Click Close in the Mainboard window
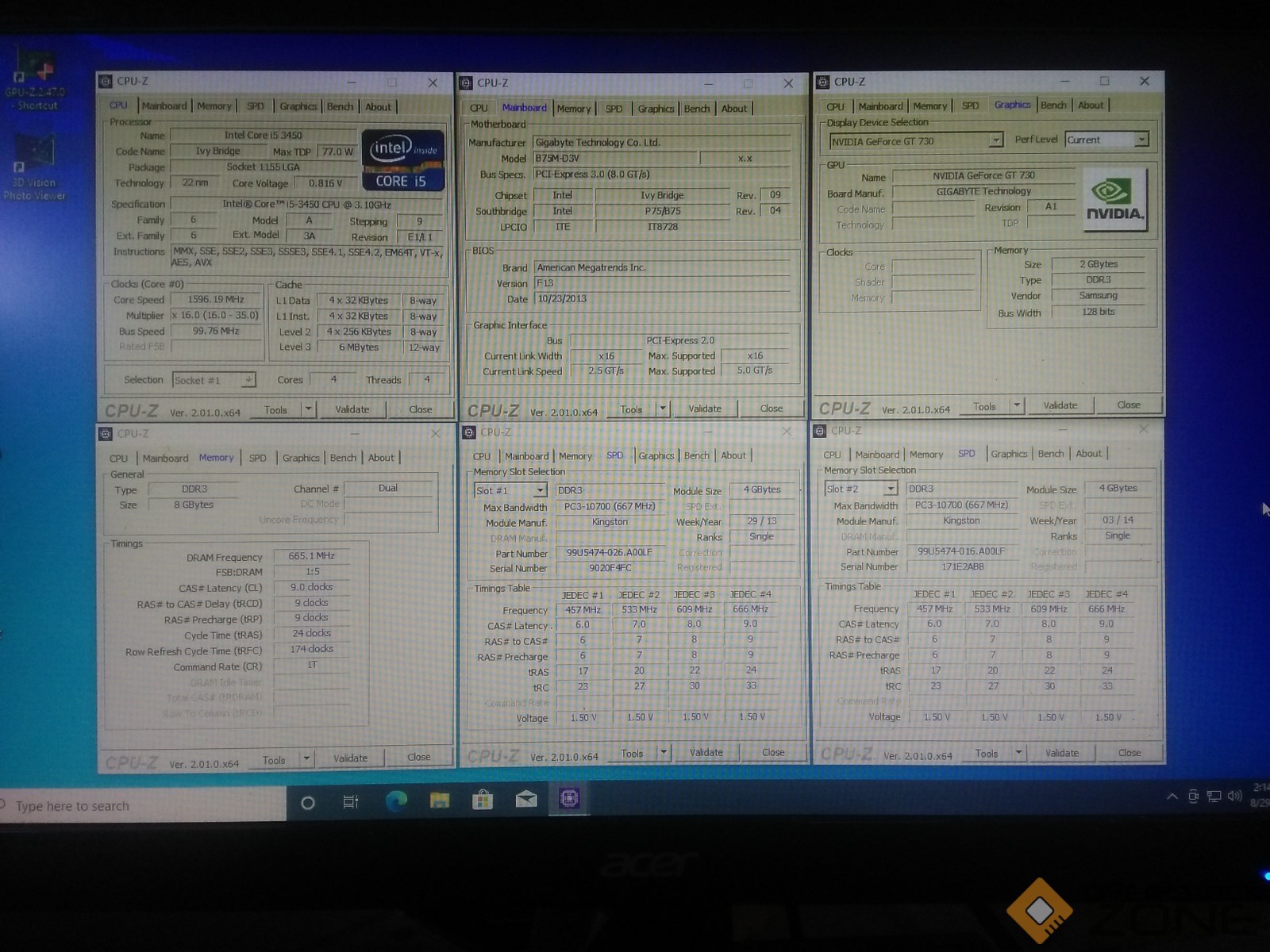This screenshot has height=952, width=1270. coord(771,409)
